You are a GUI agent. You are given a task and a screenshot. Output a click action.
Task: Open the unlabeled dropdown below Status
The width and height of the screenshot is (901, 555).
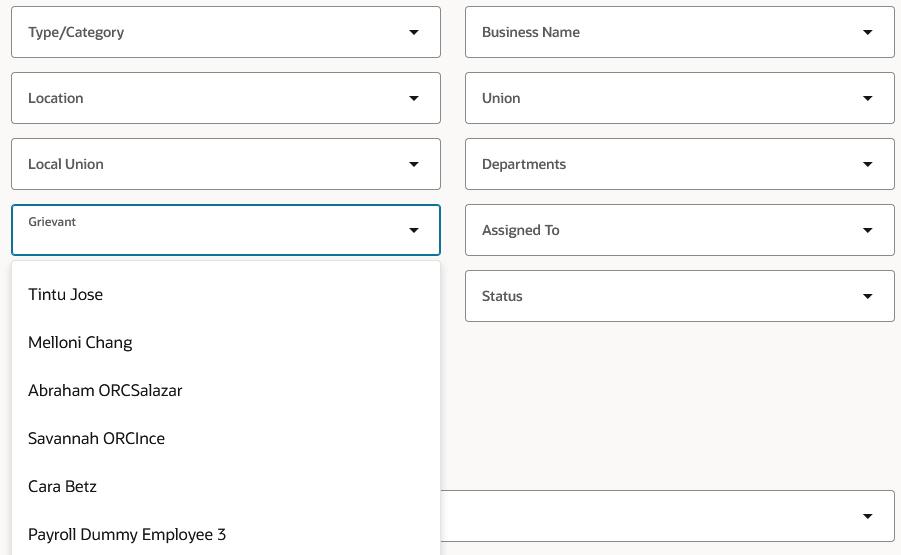point(667,516)
